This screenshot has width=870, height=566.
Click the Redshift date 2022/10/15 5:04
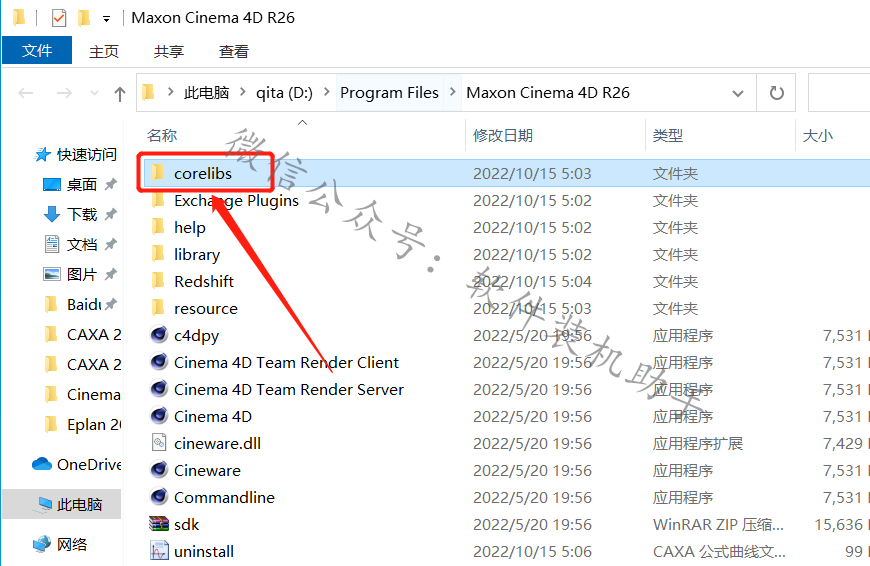click(x=532, y=281)
